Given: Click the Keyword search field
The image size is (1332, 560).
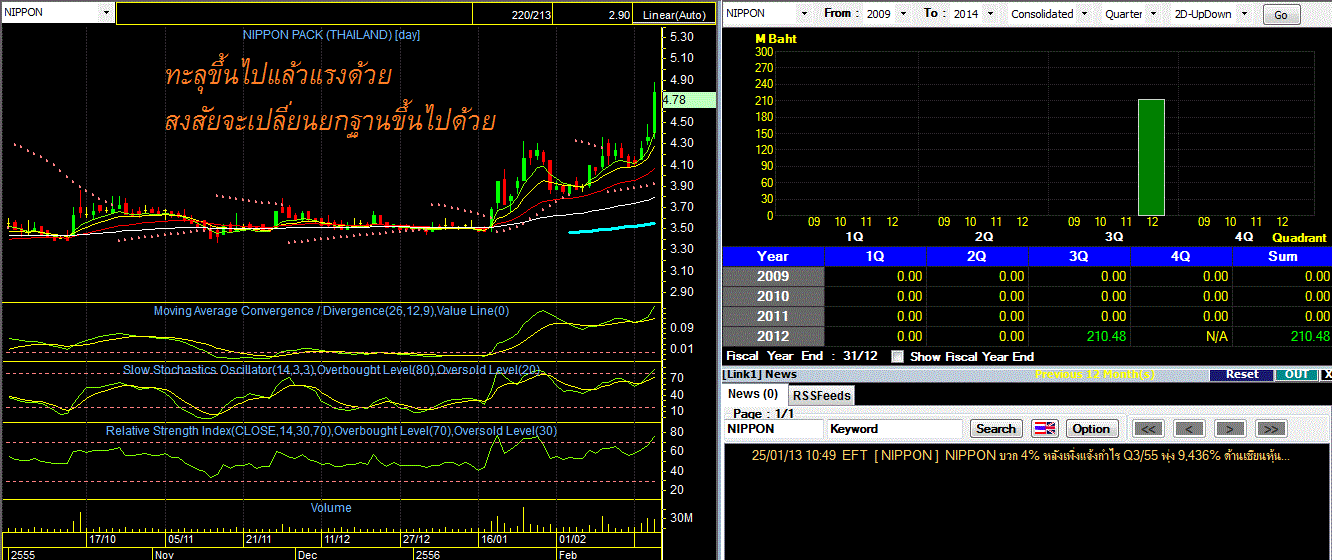Looking at the screenshot, I should pos(896,428).
